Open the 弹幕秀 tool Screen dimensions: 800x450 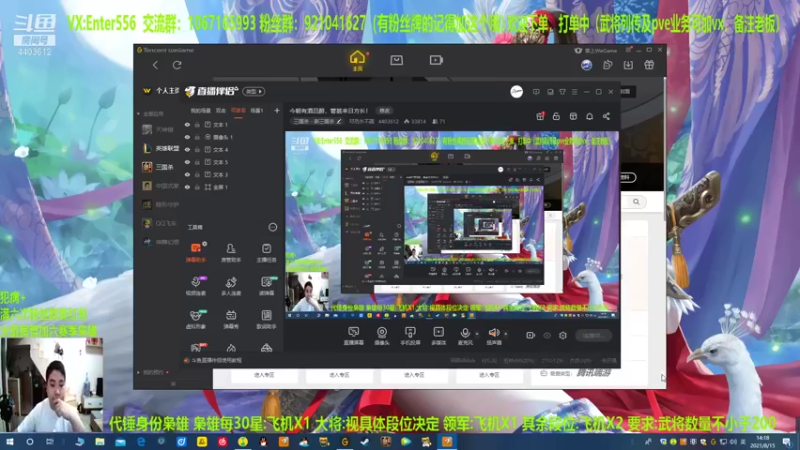point(231,319)
